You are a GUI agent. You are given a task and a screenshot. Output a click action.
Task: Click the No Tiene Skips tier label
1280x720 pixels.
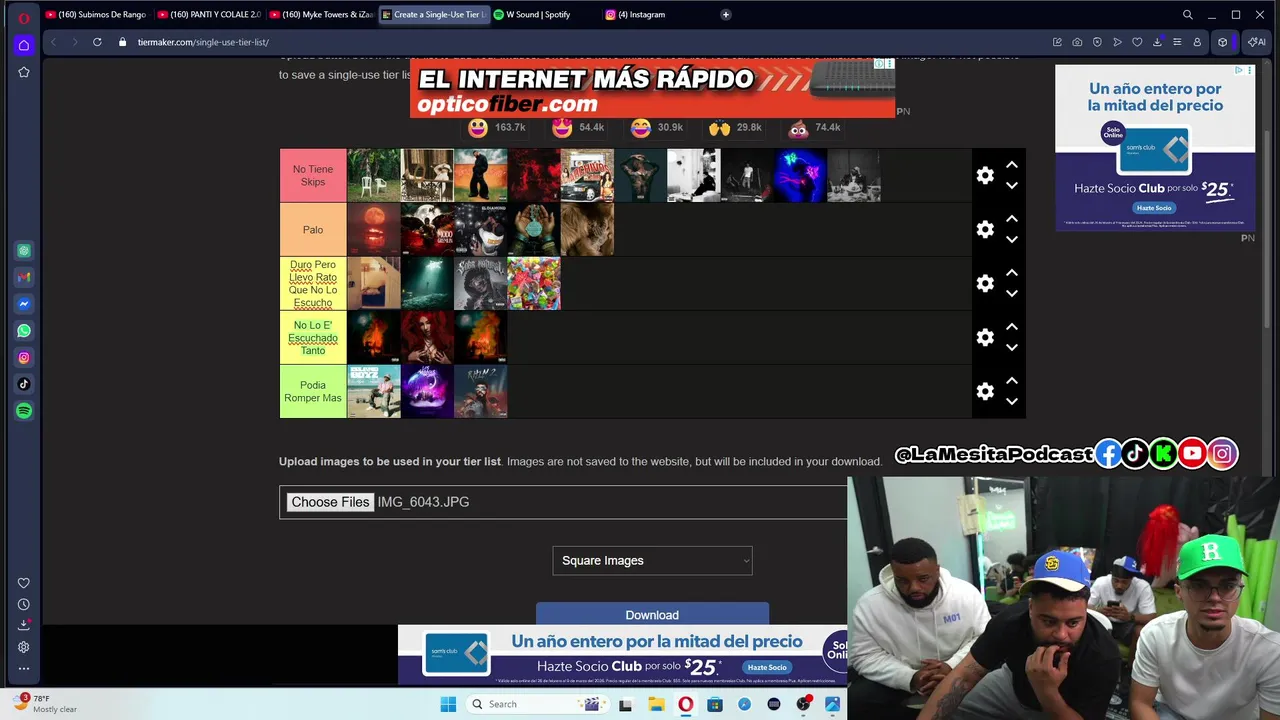point(313,175)
